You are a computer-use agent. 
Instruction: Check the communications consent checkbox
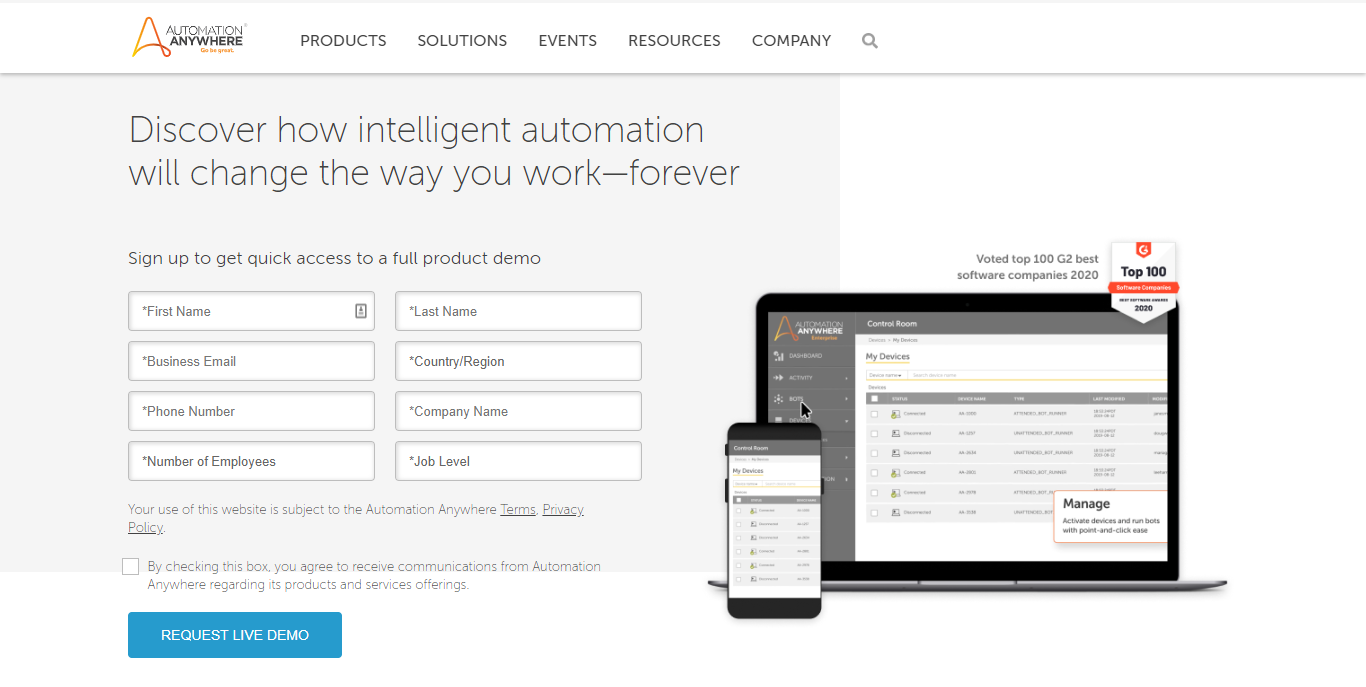130,566
